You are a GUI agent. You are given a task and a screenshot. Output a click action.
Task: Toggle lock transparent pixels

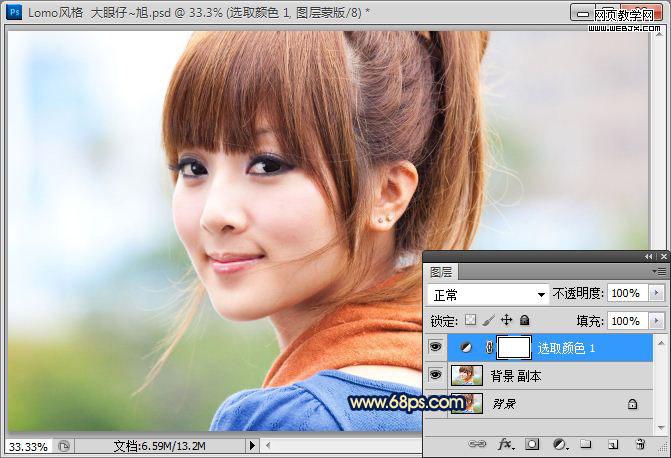470,320
